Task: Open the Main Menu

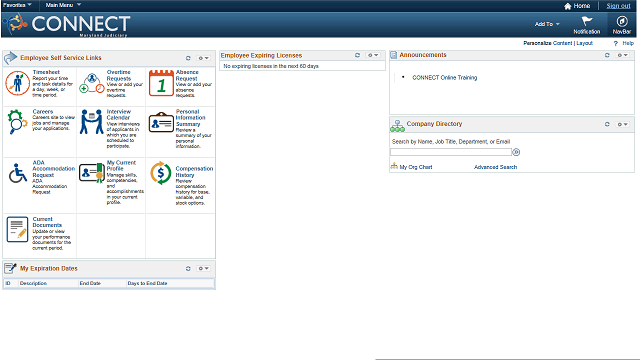Action: (x=63, y=5)
